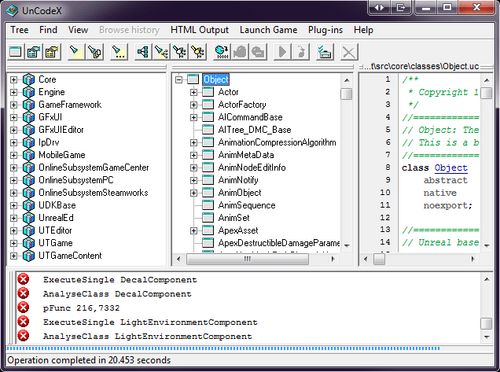500x372 pixels.
Task: Click the second greyed-out toolbar icon after the globe
Action: point(258,52)
